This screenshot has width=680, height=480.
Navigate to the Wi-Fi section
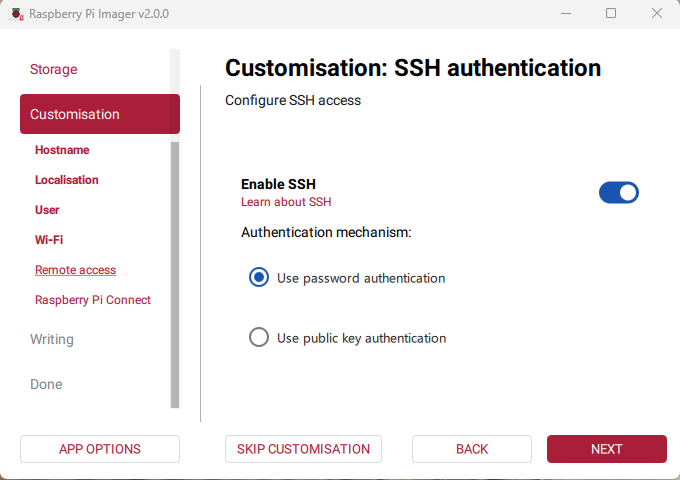[49, 240]
